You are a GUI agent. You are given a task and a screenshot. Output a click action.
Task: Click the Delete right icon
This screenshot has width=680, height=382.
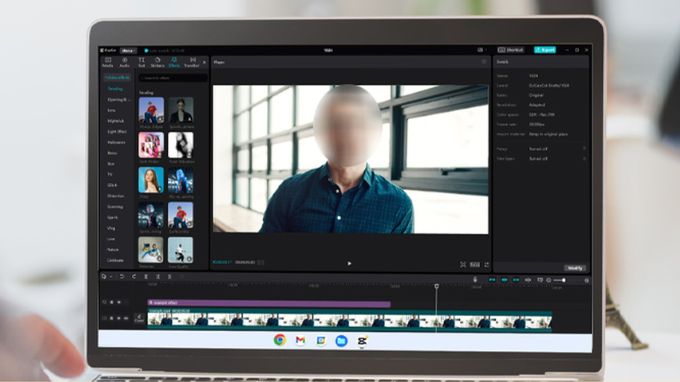170,277
